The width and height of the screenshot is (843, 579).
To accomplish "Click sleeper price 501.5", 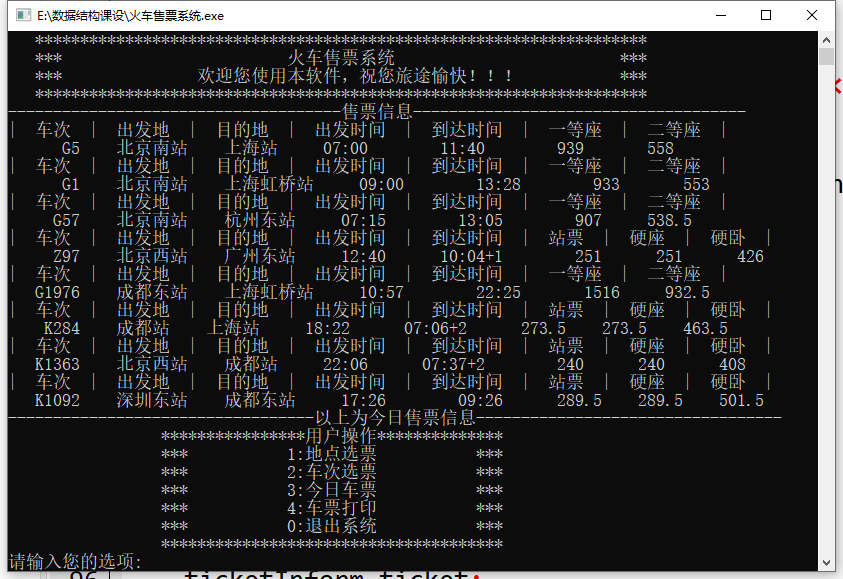I will (741, 401).
